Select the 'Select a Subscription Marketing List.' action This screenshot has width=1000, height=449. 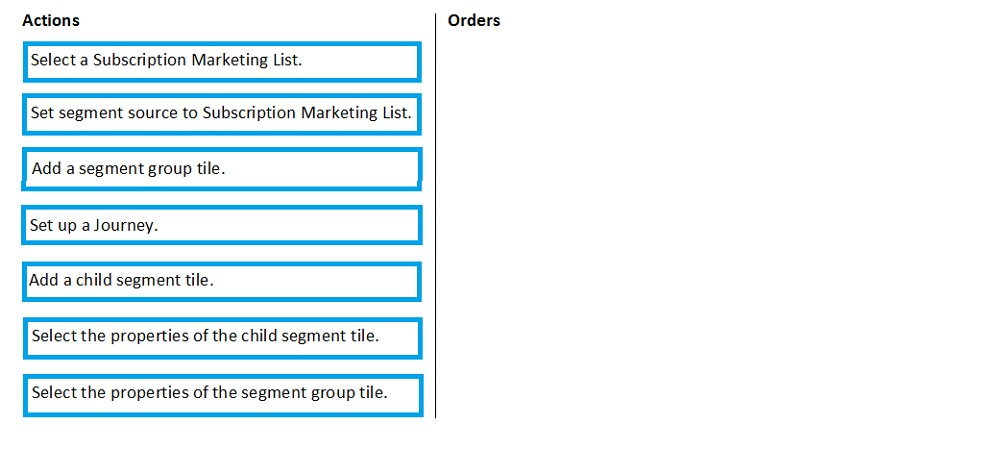click(222, 62)
